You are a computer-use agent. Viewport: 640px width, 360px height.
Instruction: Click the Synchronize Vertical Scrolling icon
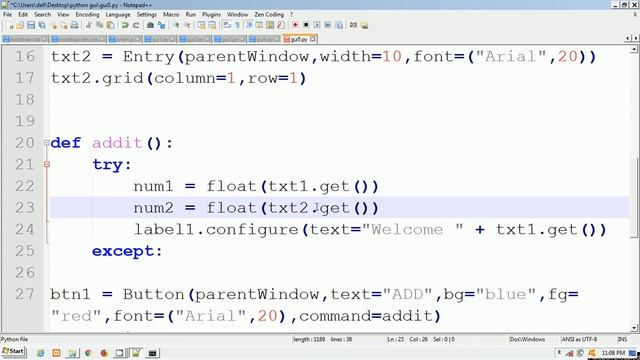202,25
